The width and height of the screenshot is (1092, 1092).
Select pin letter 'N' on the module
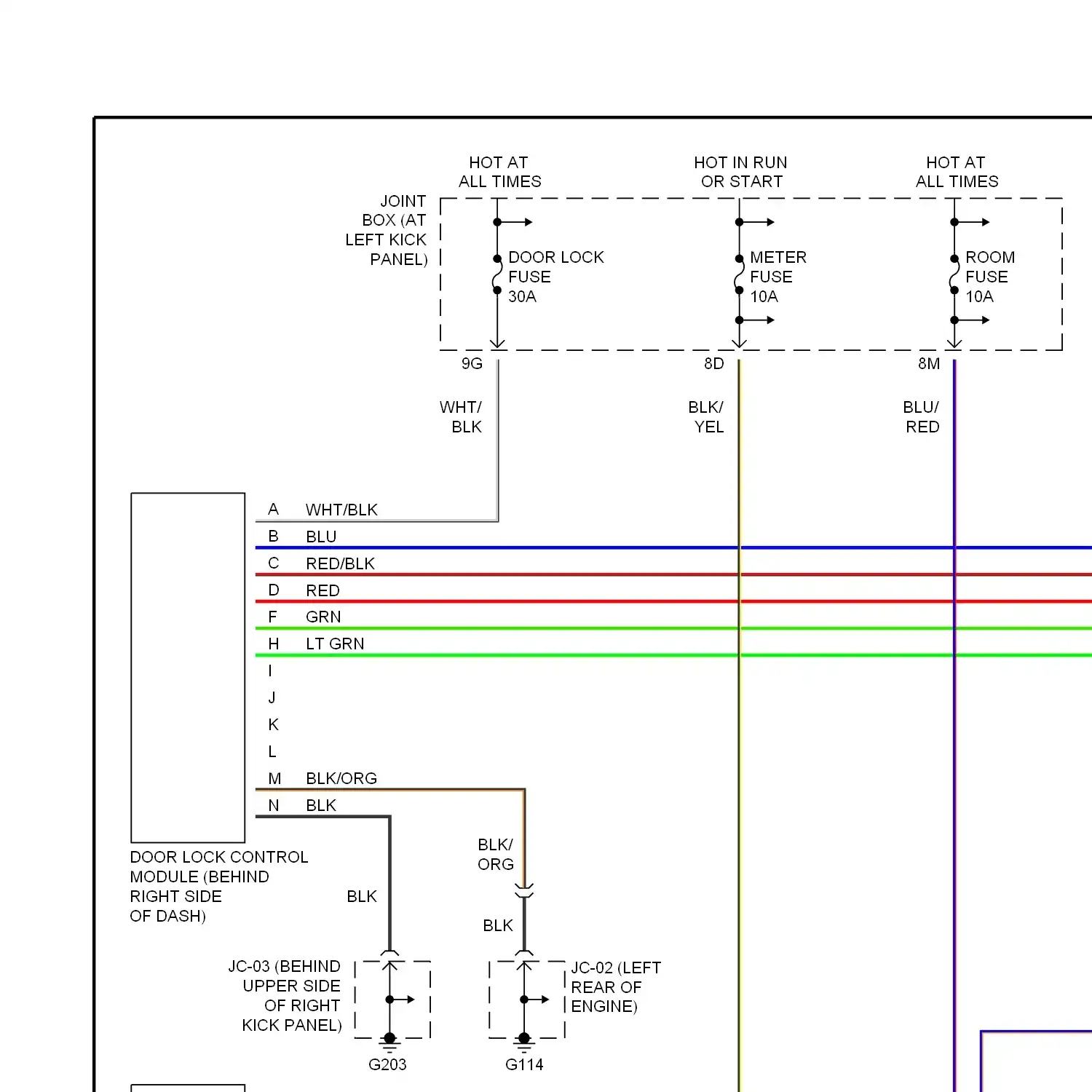tap(273, 805)
